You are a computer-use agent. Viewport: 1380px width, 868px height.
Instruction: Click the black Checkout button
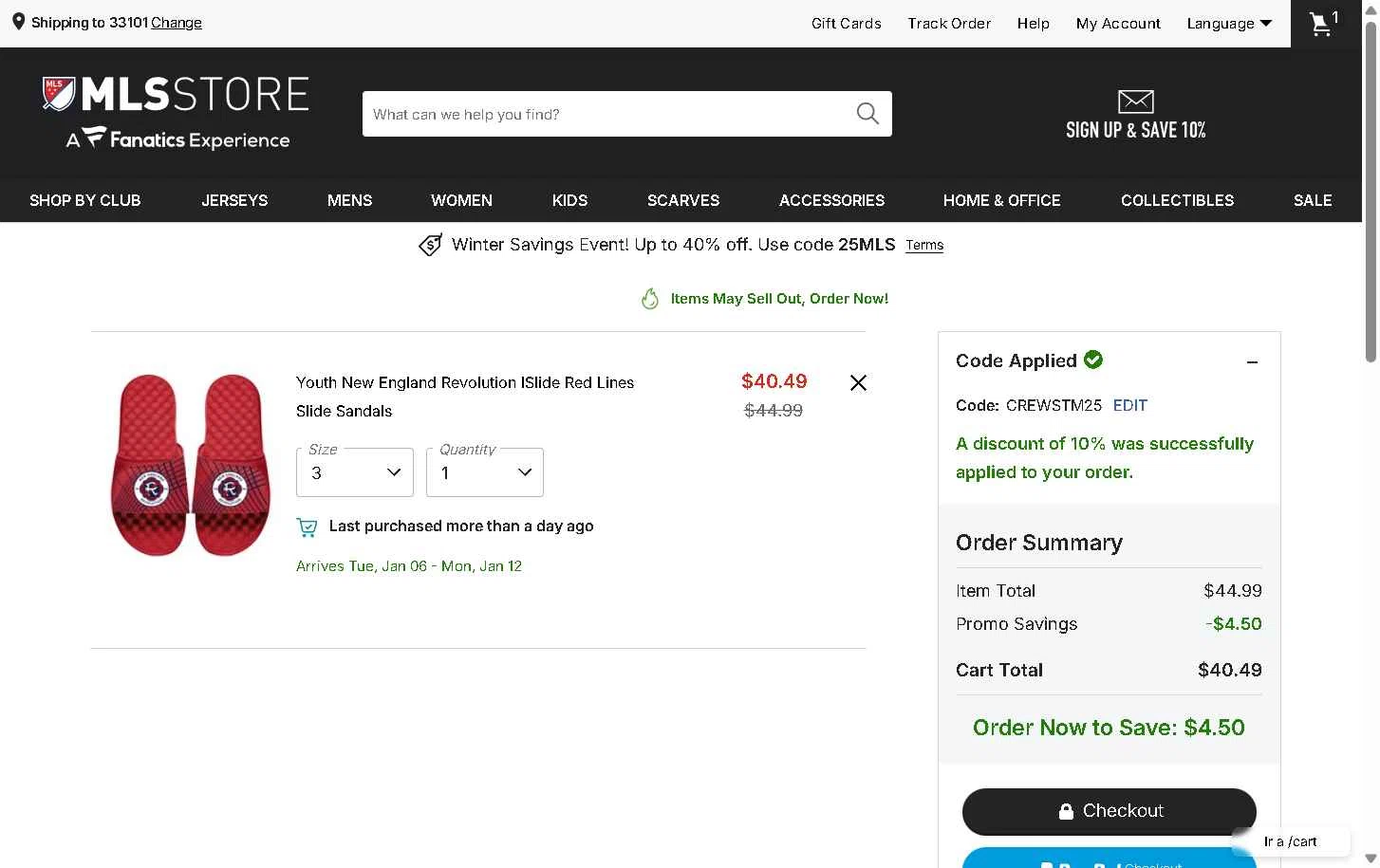[x=1109, y=811]
